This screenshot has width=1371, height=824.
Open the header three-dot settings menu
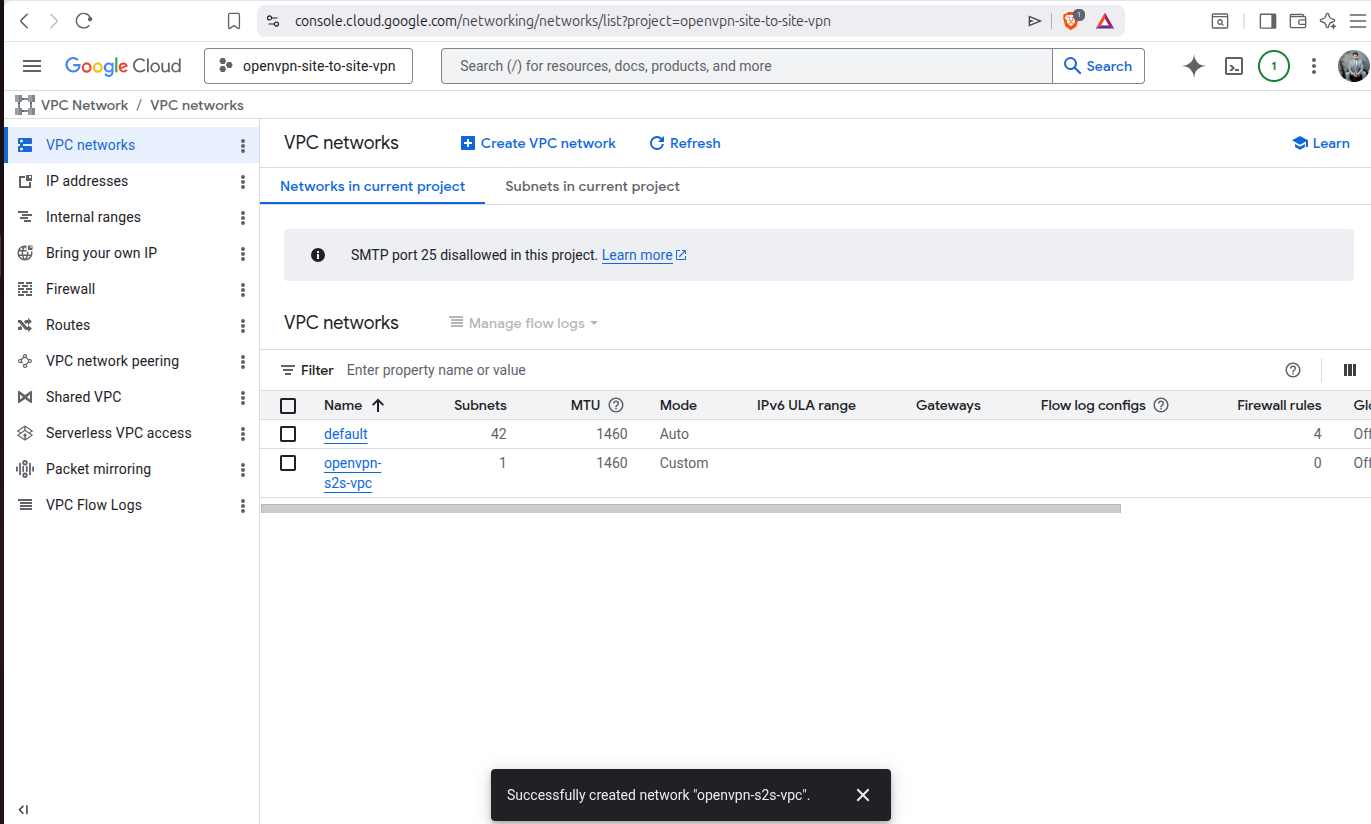pyautogui.click(x=1314, y=66)
